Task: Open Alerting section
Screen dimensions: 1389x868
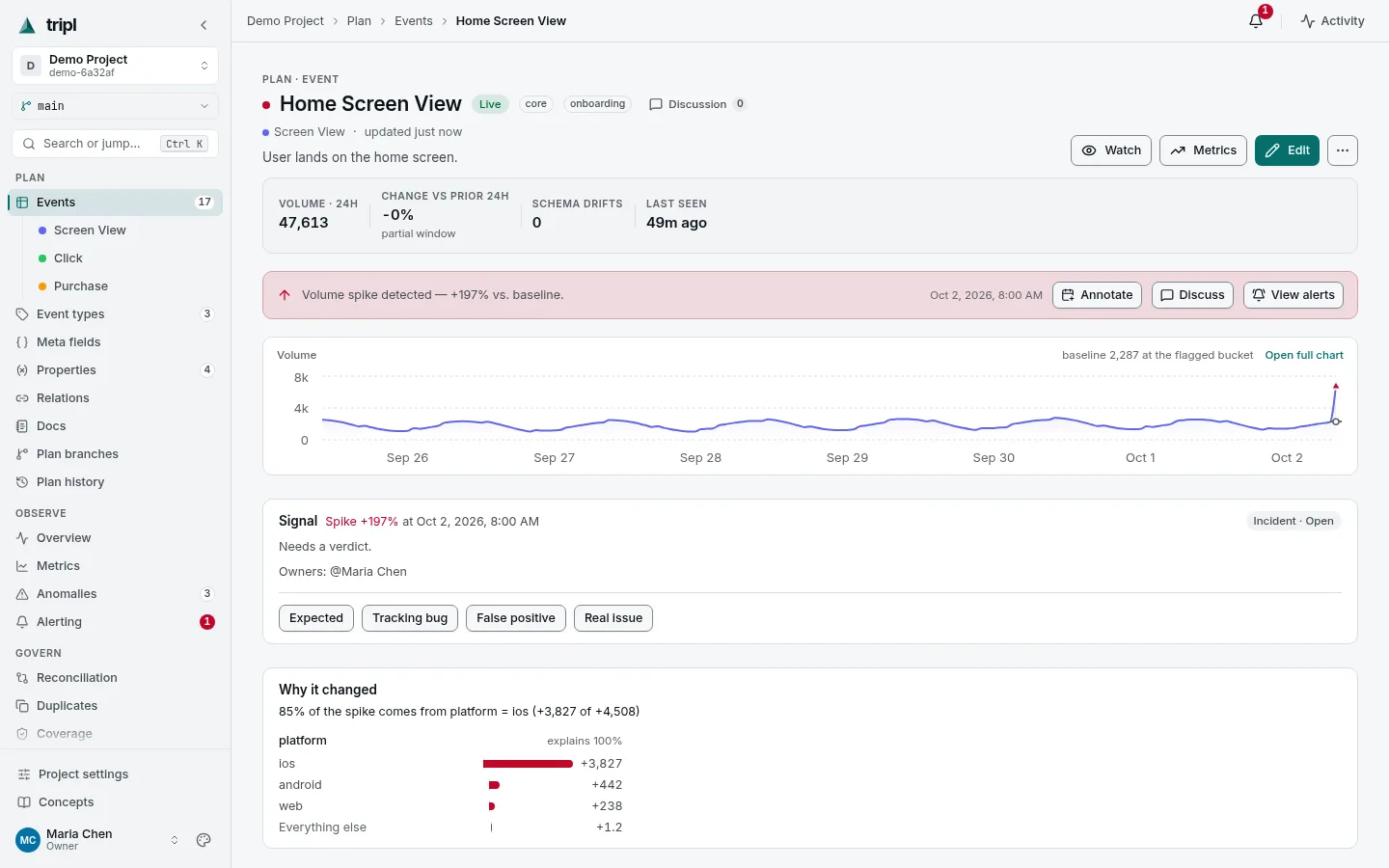Action: (116, 622)
